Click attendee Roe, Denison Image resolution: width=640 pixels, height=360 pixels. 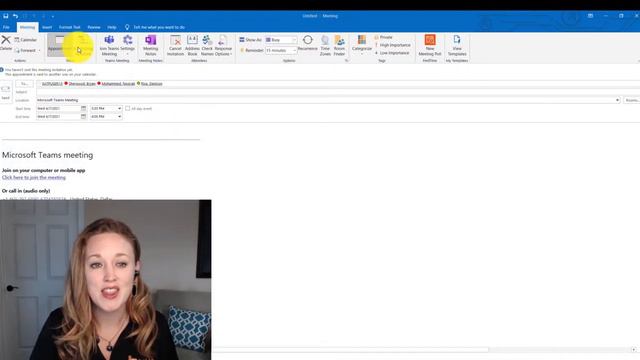[x=151, y=84]
